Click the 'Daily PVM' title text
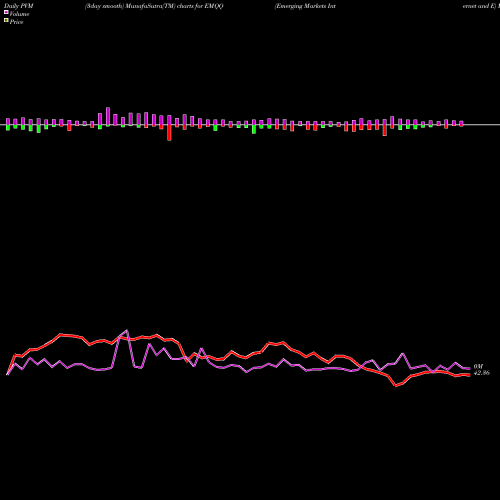The width and height of the screenshot is (500, 500). coord(19,6)
